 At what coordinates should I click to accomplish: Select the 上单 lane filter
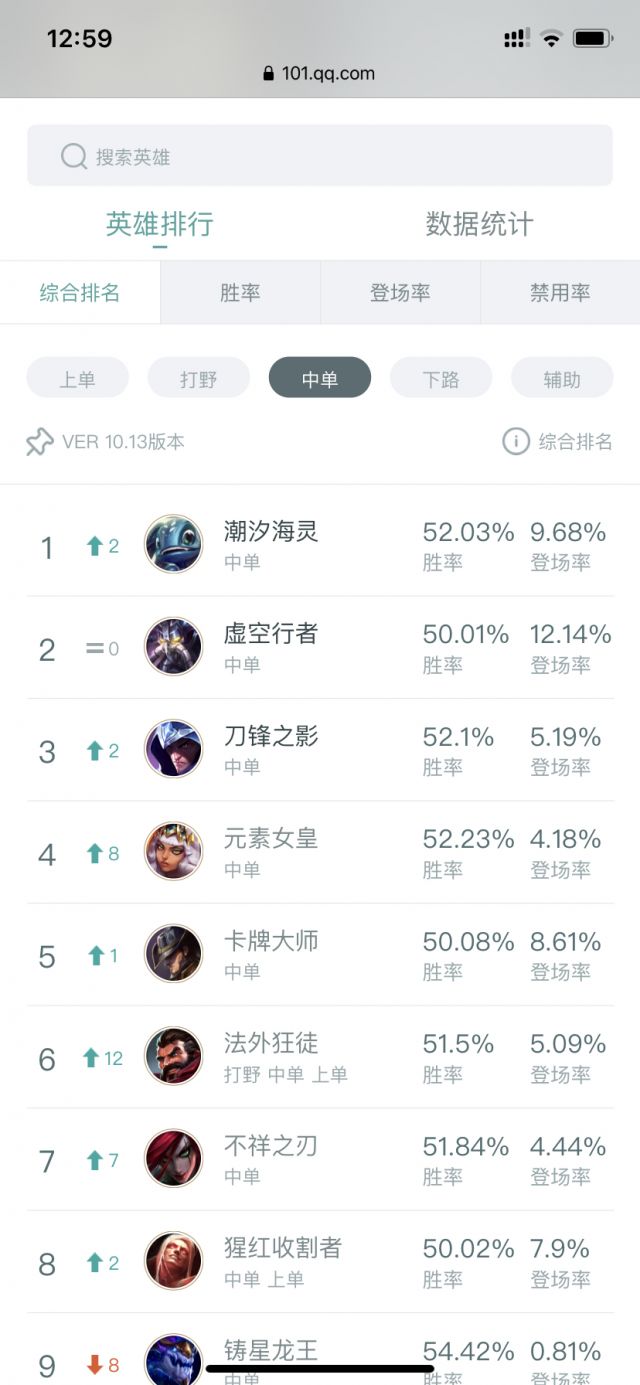point(77,377)
